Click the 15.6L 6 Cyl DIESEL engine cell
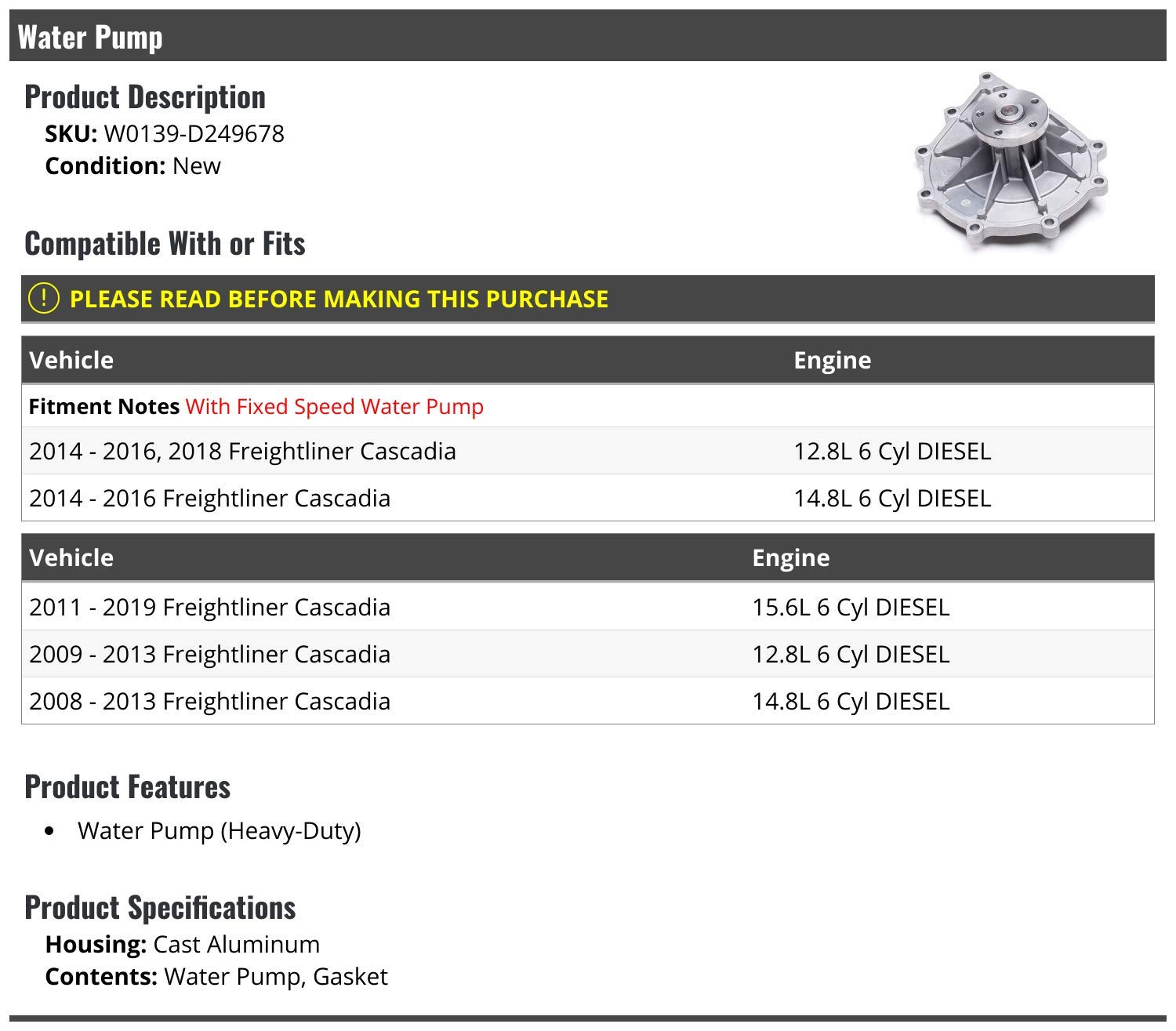1176x1031 pixels. coord(851,608)
